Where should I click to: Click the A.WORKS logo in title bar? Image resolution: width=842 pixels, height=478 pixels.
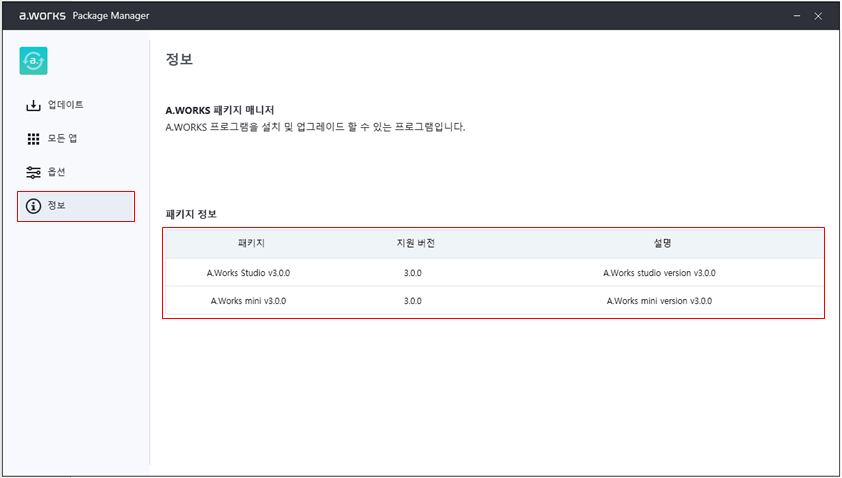[x=41, y=16]
